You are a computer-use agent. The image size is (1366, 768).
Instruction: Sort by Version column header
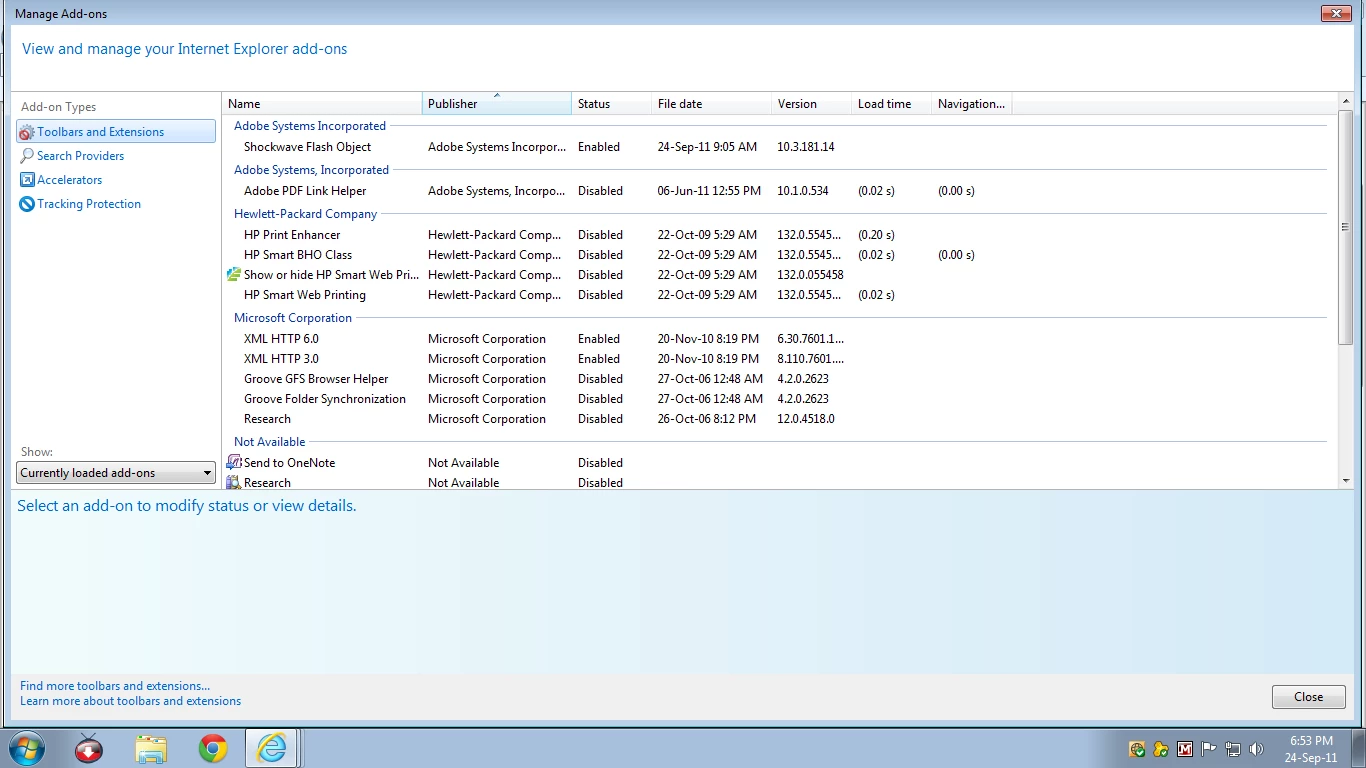tap(811, 103)
